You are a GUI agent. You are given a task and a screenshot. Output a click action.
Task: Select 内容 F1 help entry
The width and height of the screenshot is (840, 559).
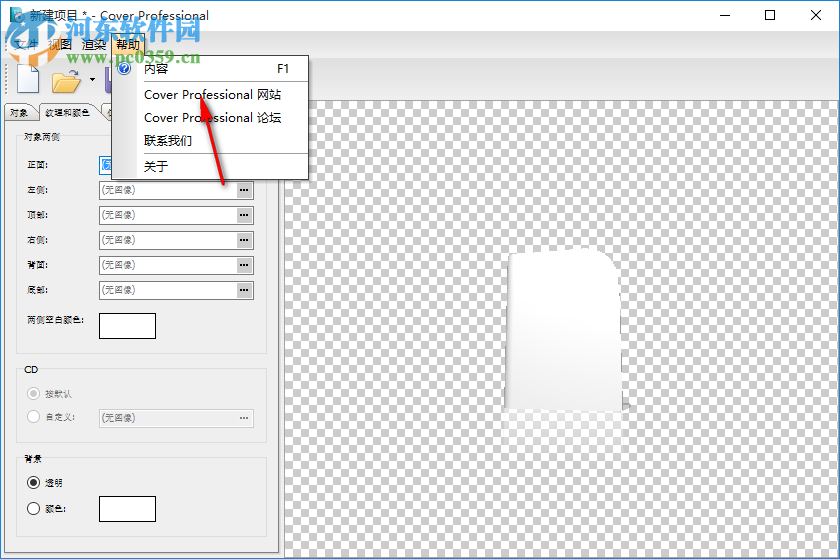coord(210,69)
